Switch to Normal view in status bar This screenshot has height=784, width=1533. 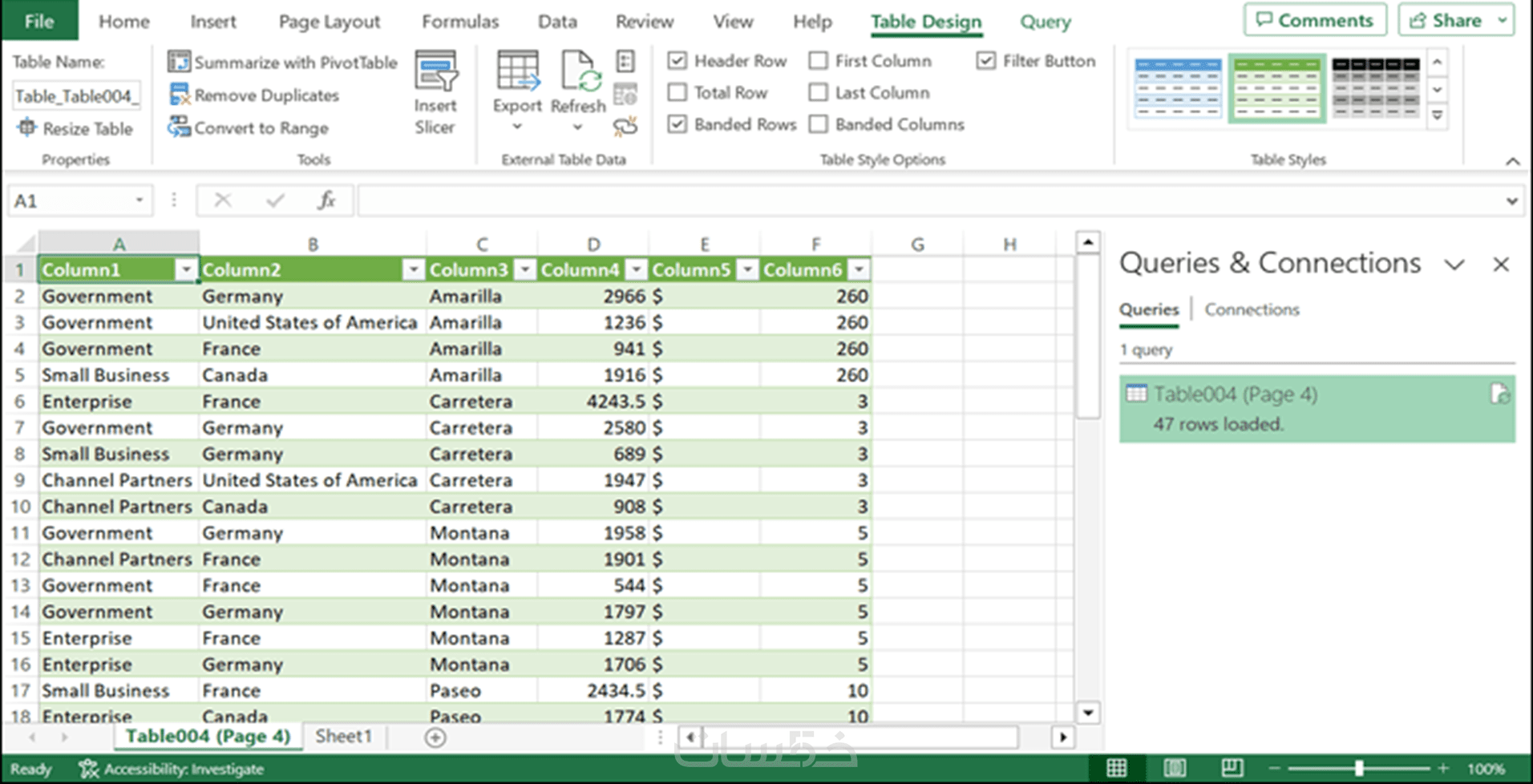[x=1116, y=768]
